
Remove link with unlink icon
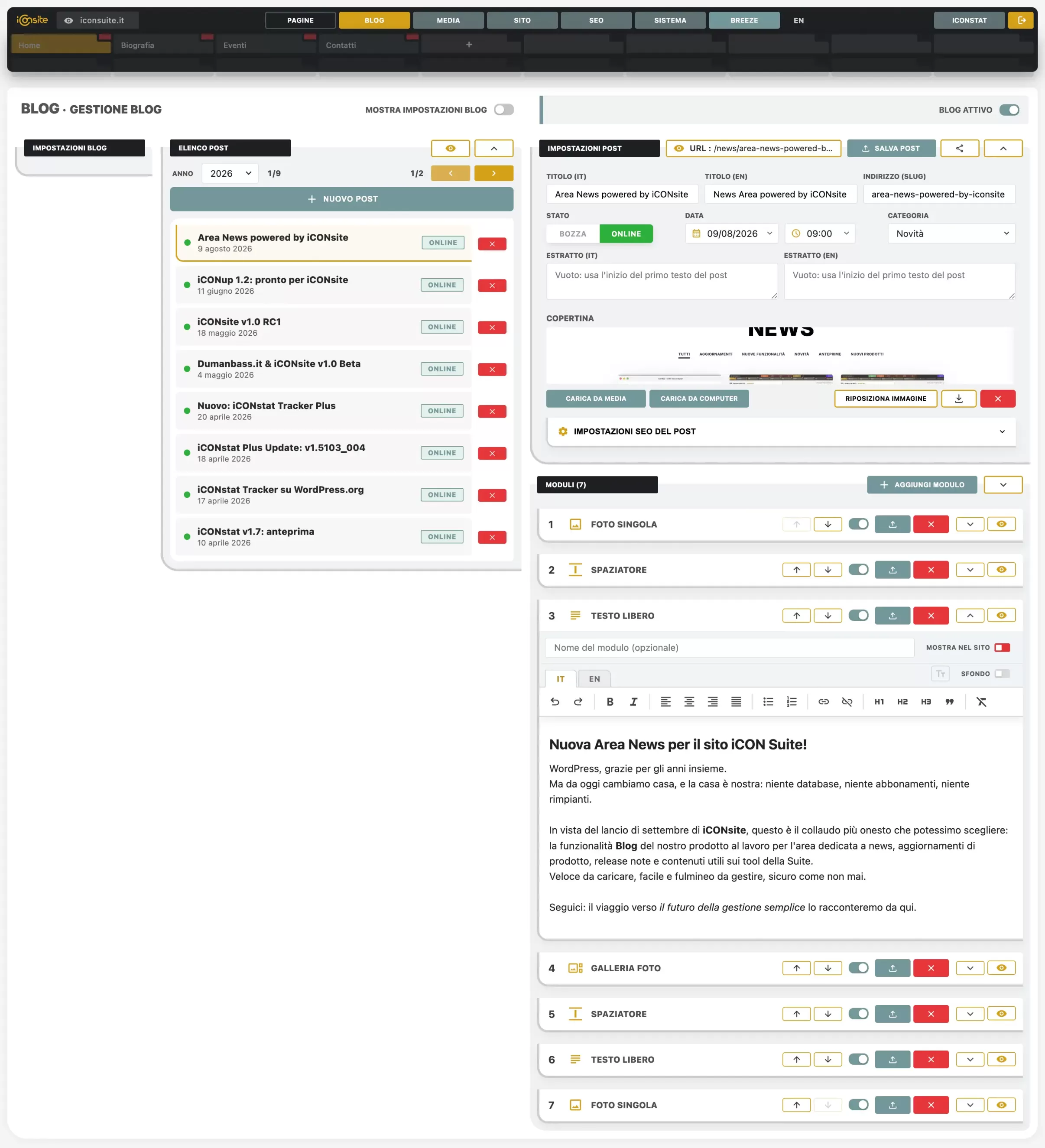click(847, 701)
